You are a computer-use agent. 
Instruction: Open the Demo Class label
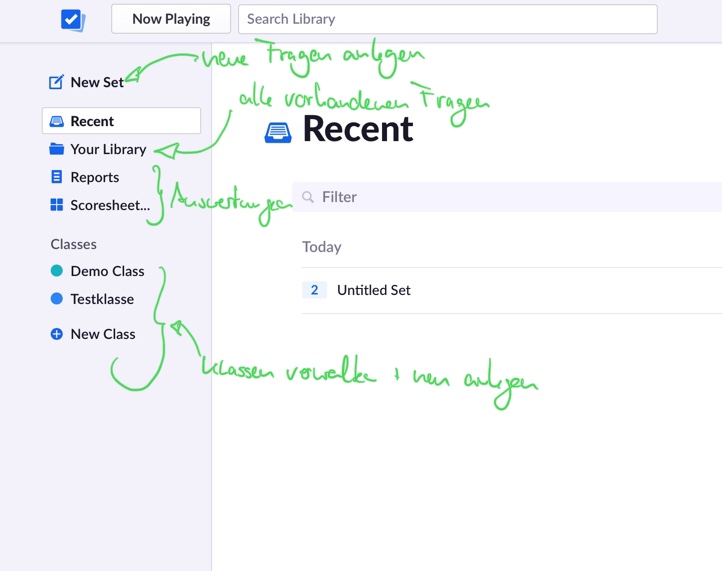point(107,271)
